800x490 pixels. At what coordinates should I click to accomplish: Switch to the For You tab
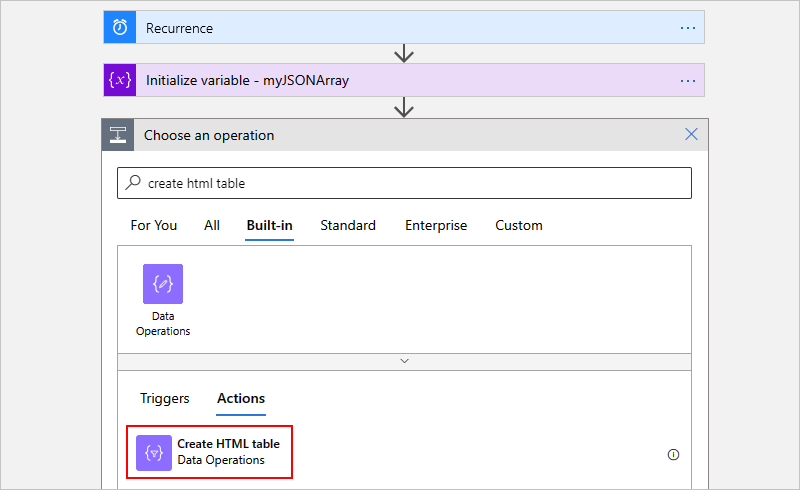pyautogui.click(x=154, y=225)
